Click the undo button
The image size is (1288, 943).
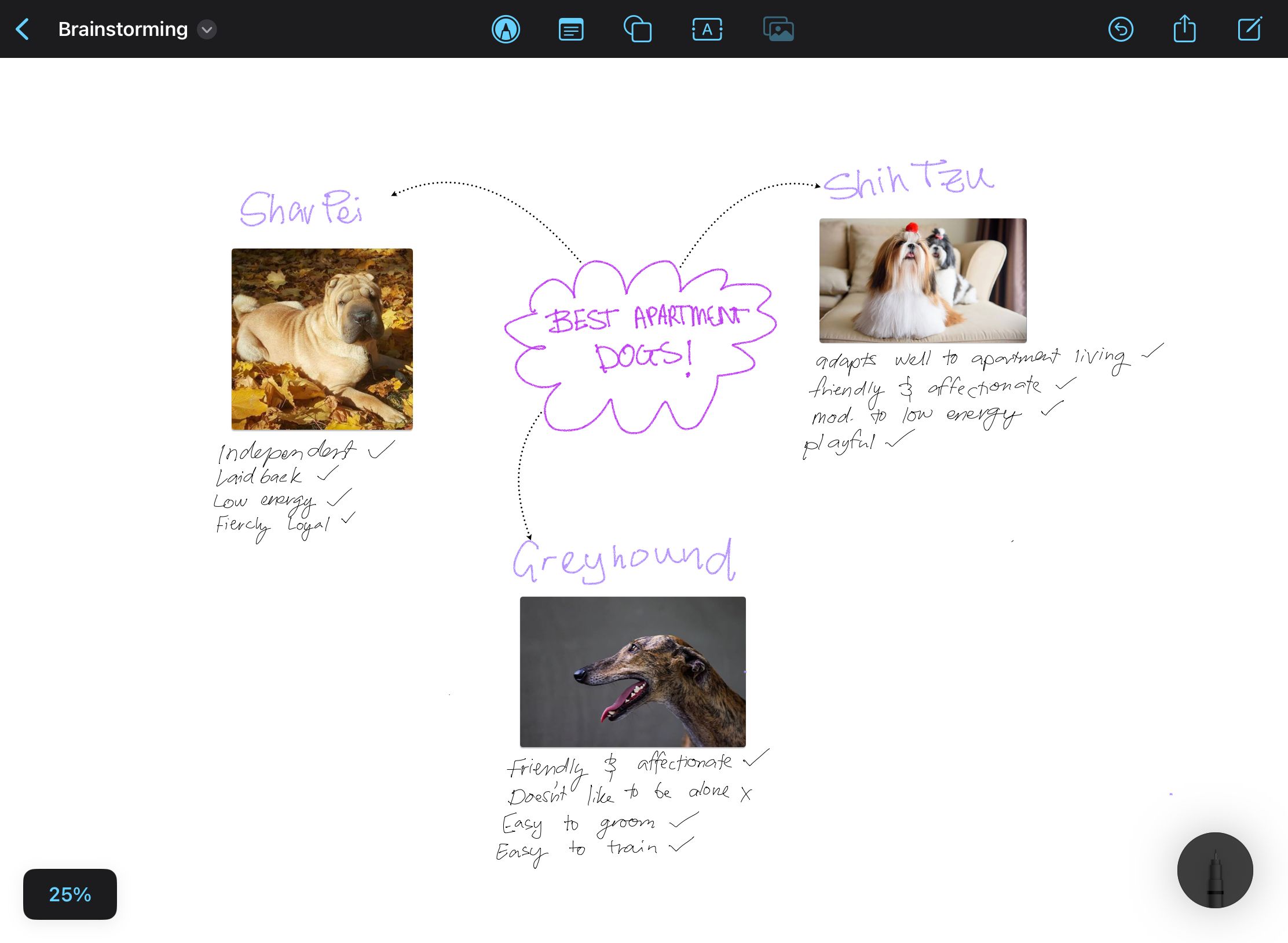(1121, 29)
